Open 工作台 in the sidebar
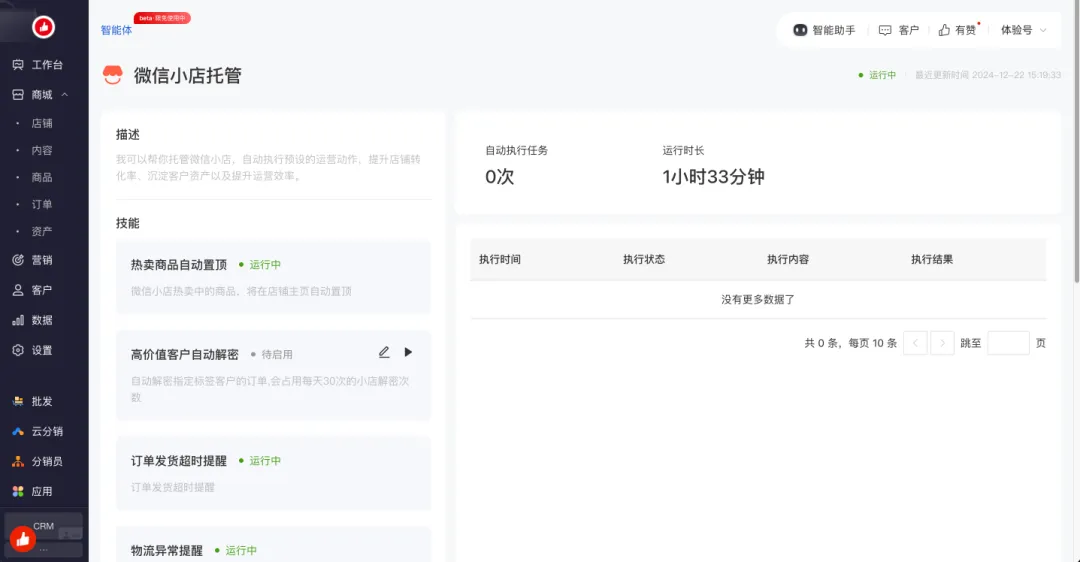Image resolution: width=1080 pixels, height=562 pixels. 46,65
